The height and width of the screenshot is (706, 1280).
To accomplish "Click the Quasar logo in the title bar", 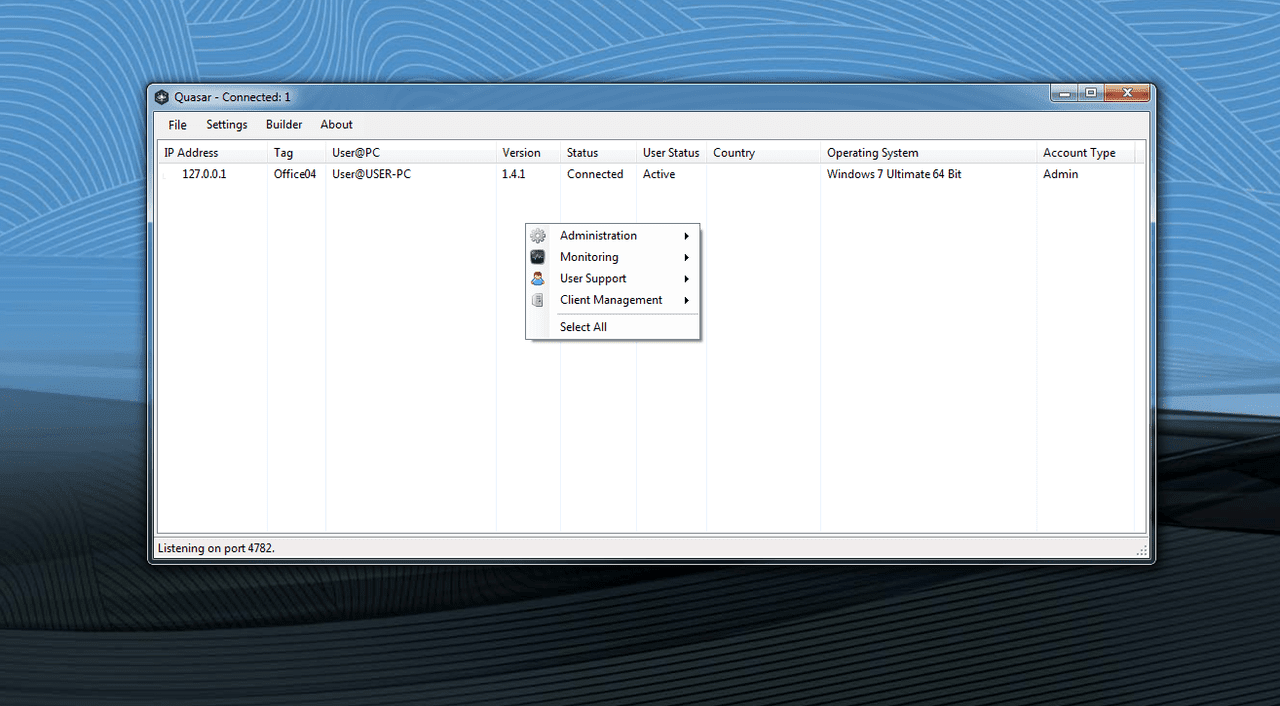I will [162, 97].
